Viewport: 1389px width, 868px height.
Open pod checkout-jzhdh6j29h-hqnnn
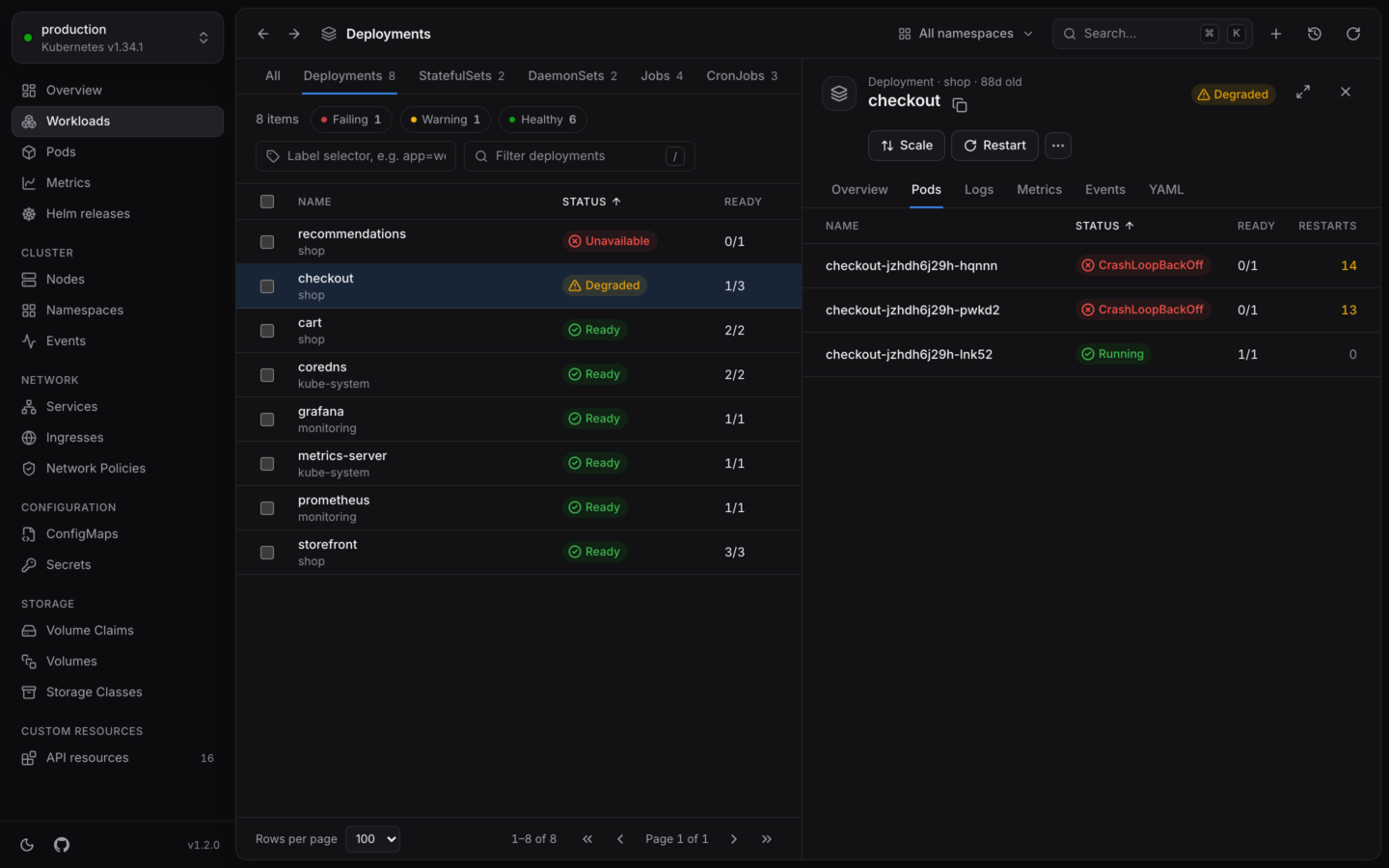(912, 265)
